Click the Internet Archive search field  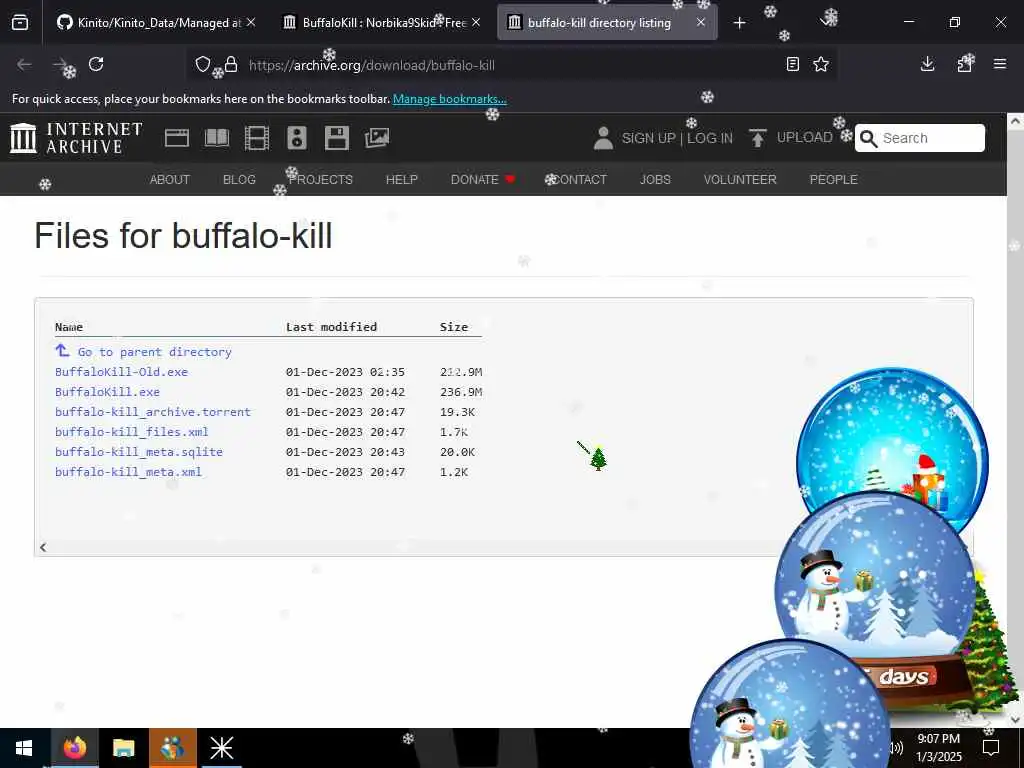(x=920, y=138)
